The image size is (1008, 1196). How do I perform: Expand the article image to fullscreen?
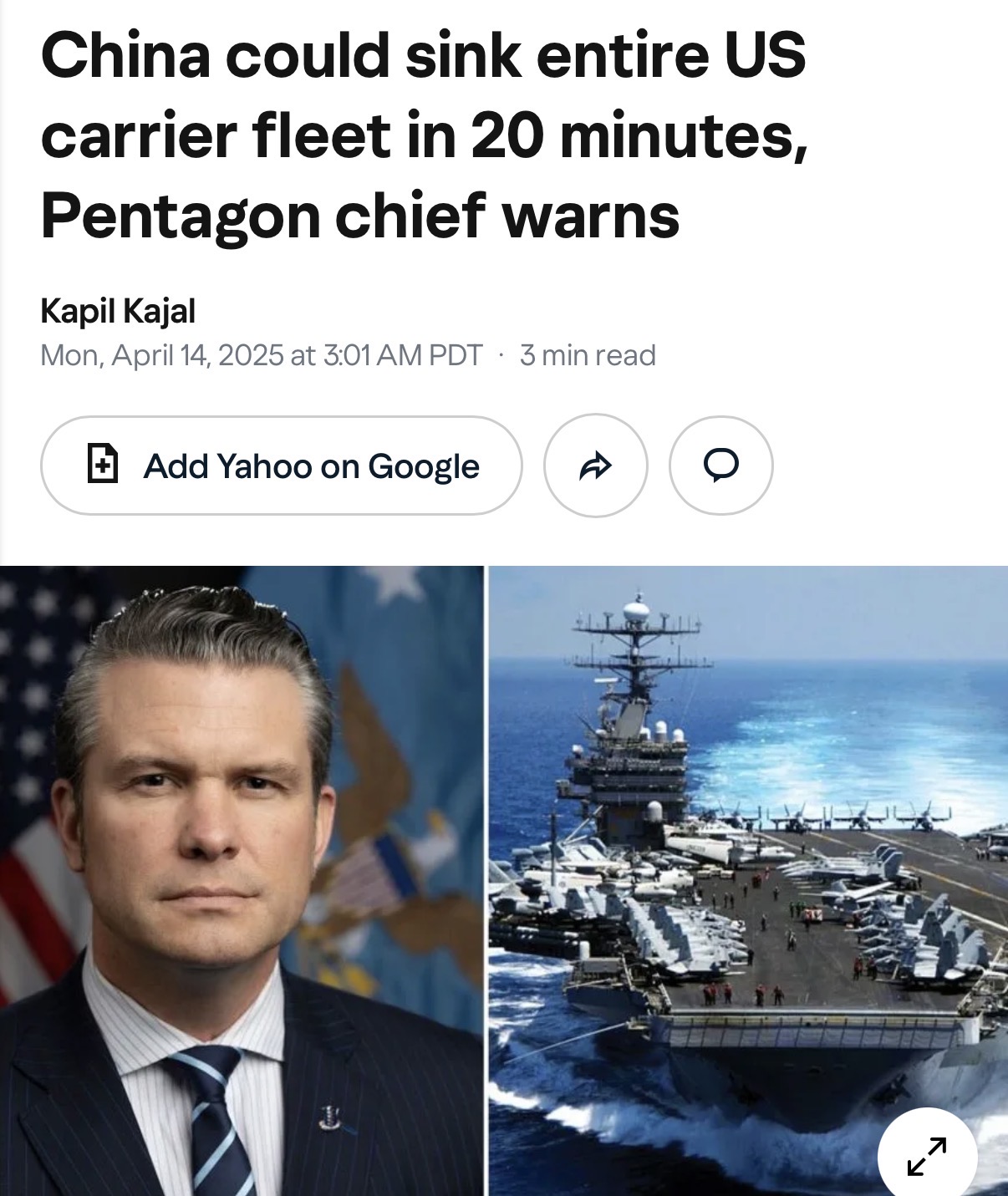coord(927,1157)
